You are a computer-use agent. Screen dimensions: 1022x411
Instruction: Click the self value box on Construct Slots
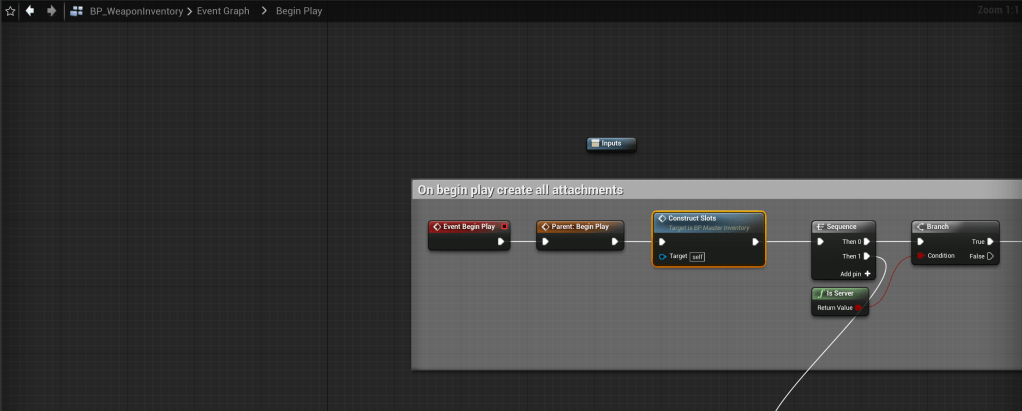[697, 257]
